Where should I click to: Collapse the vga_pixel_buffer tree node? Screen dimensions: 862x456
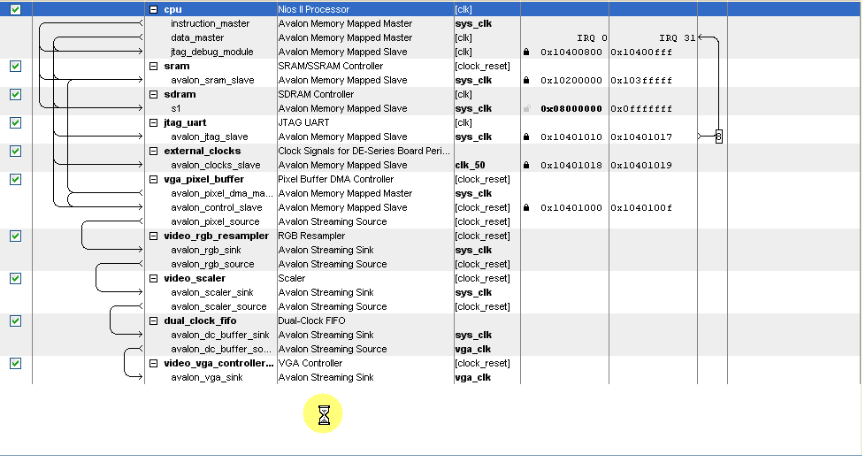point(154,179)
